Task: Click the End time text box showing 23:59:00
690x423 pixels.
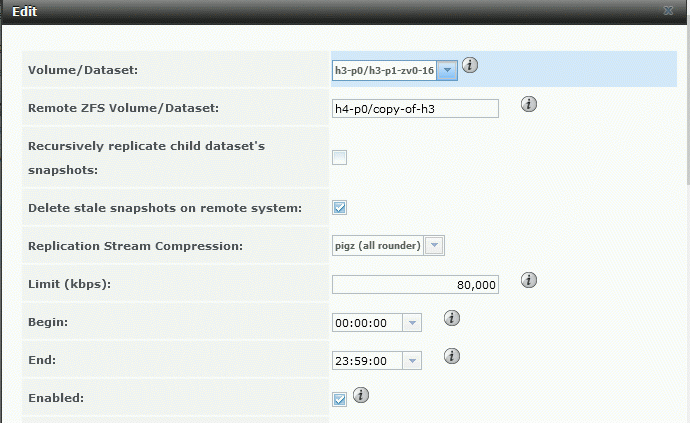Action: click(x=367, y=361)
